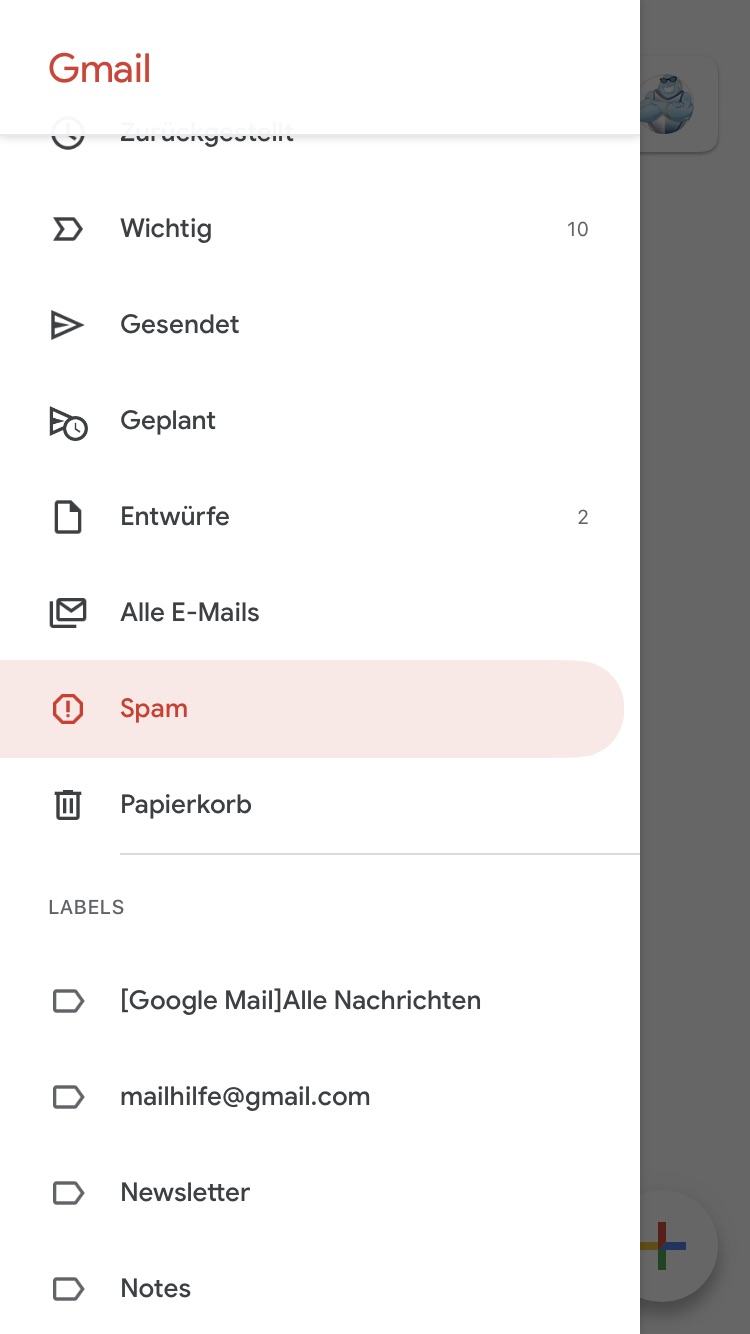The image size is (750, 1334).
Task: Open the Gesendet folder
Action: coord(180,325)
